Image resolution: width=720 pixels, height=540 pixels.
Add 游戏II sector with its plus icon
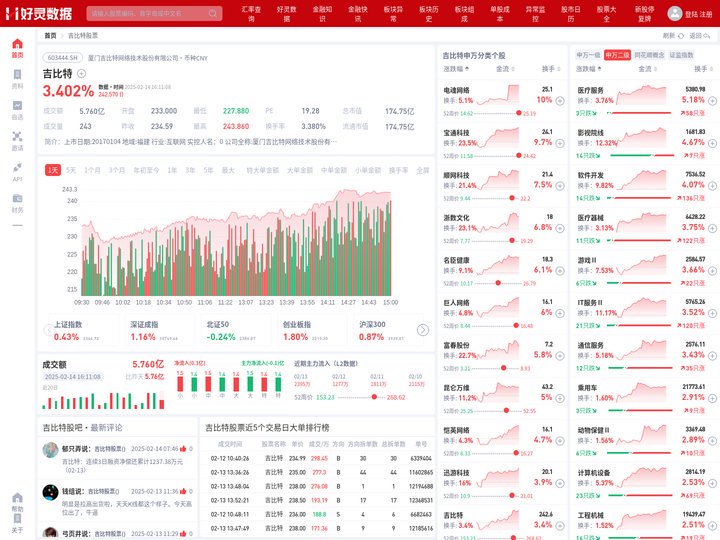click(x=712, y=271)
